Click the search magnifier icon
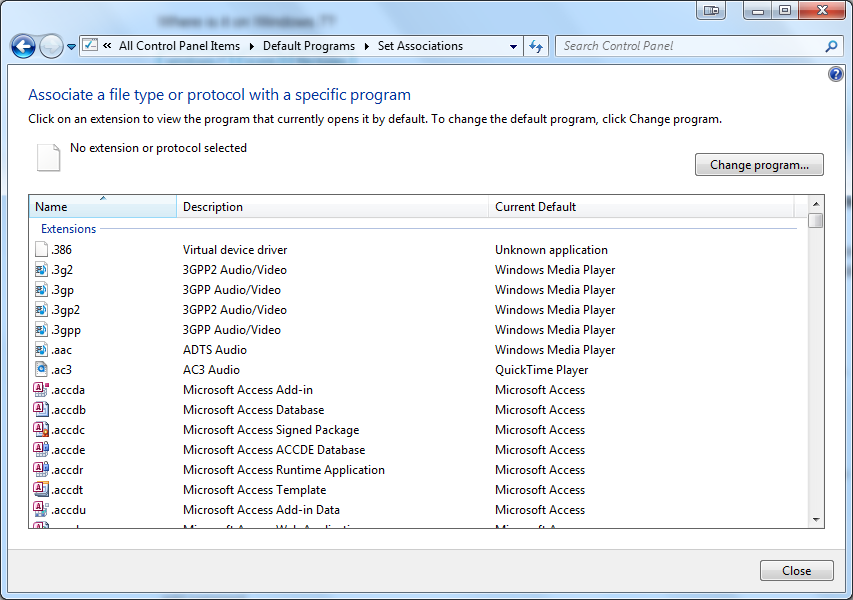Screen dimensions: 853x600 click(x=830, y=46)
